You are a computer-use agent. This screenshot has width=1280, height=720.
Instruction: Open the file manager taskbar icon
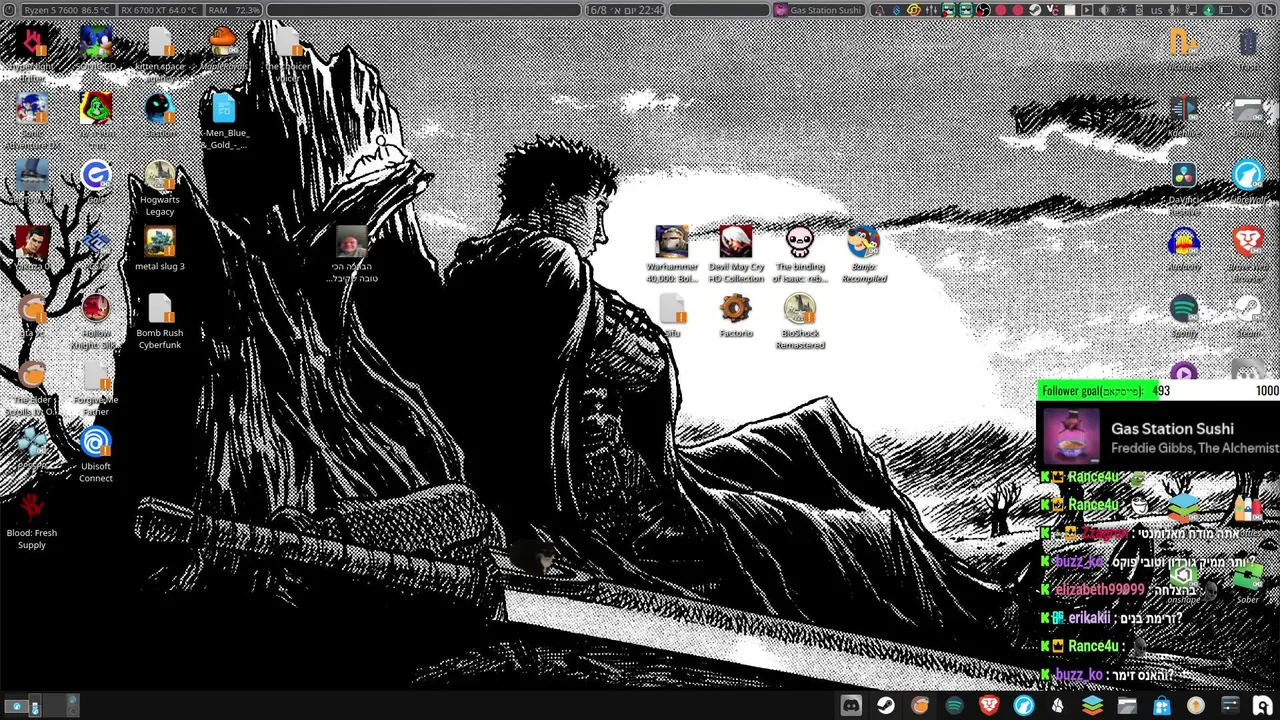pyautogui.click(x=1127, y=706)
